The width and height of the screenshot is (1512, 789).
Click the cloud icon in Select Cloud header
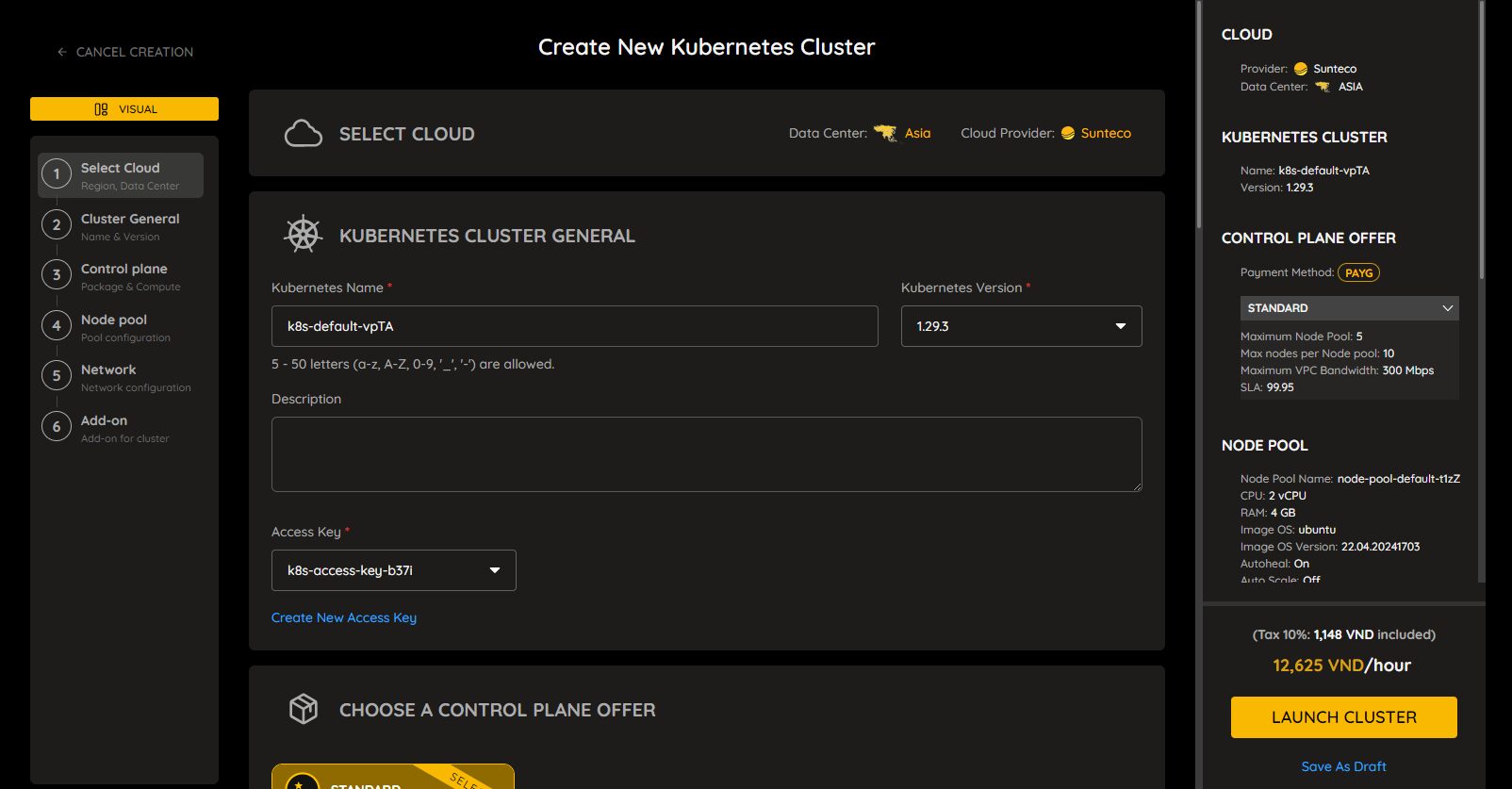[x=304, y=134]
